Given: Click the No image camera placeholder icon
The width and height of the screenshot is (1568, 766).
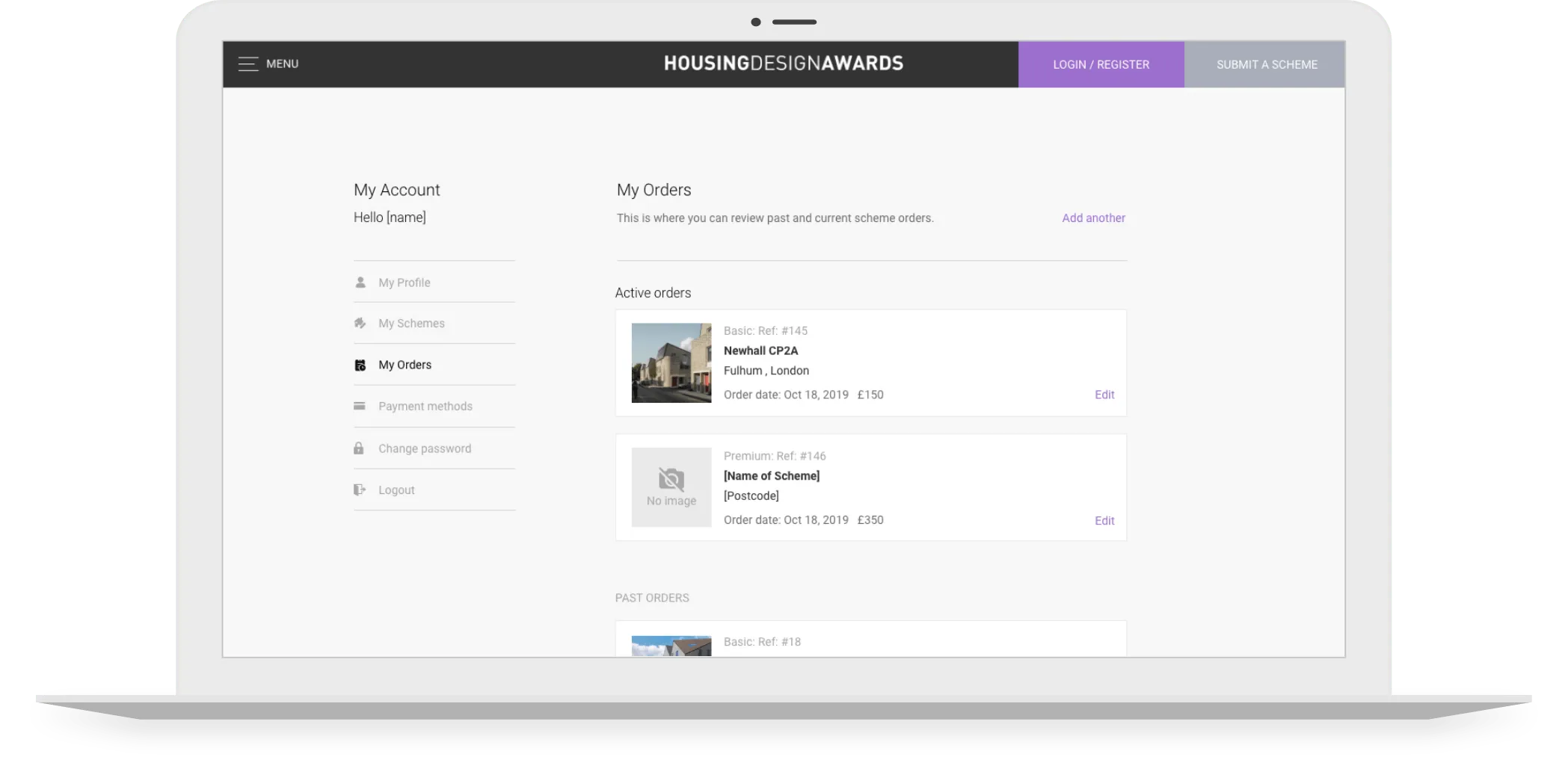Looking at the screenshot, I should click(x=671, y=479).
